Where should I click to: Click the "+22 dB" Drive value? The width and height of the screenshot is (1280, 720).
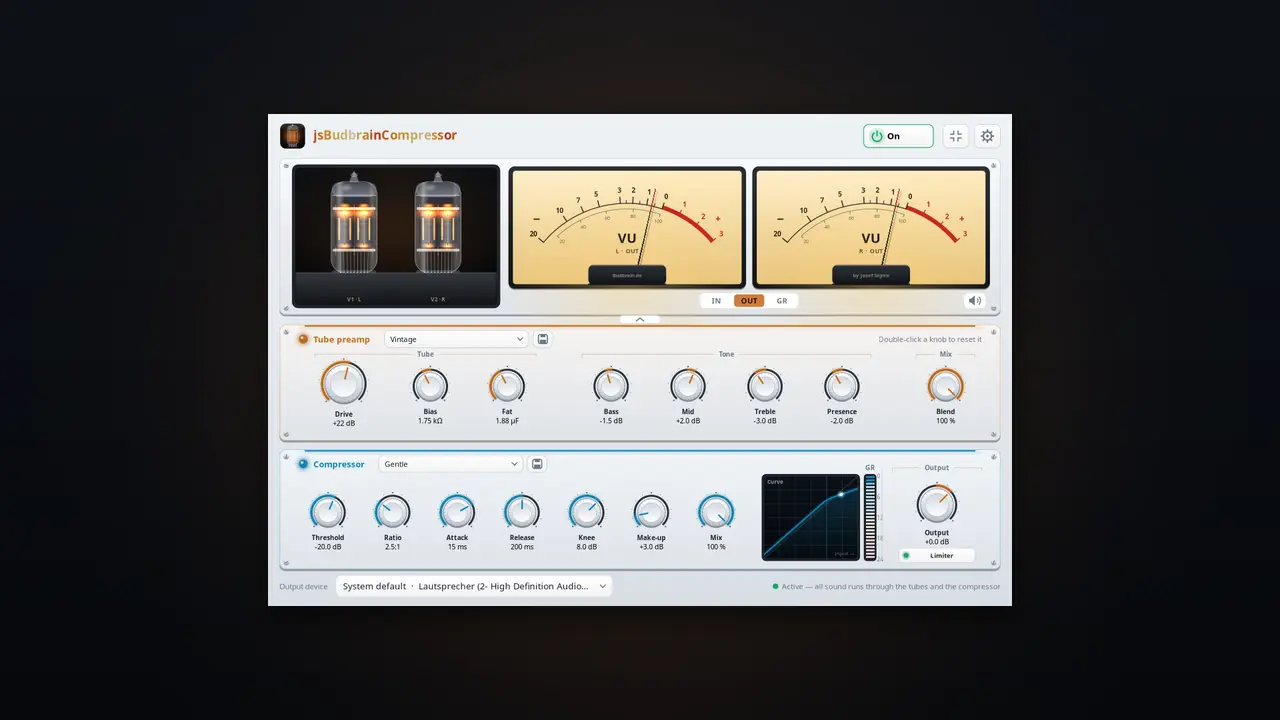344,423
